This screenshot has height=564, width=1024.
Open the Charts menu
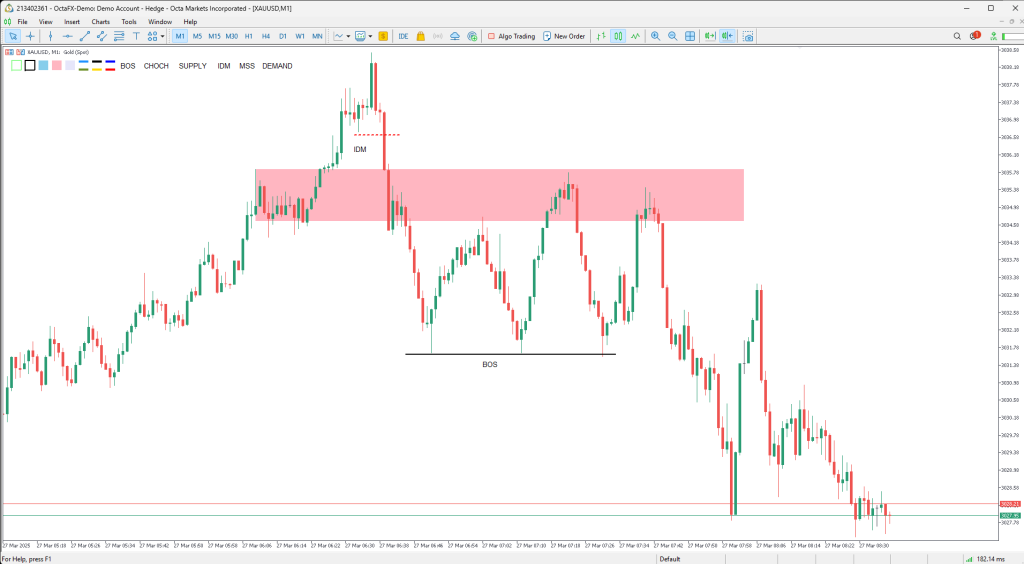(x=101, y=21)
